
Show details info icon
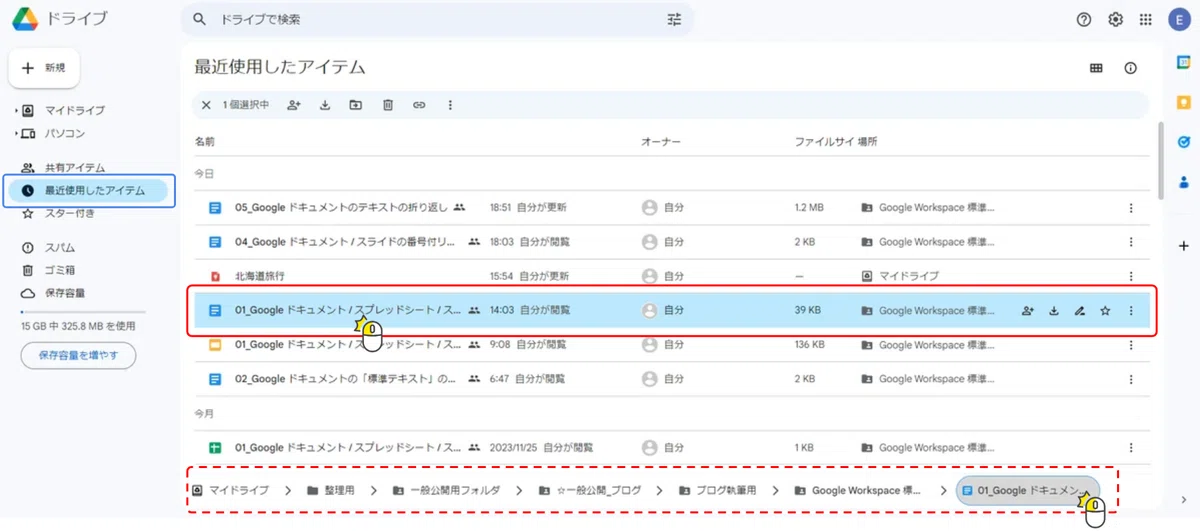click(1131, 68)
